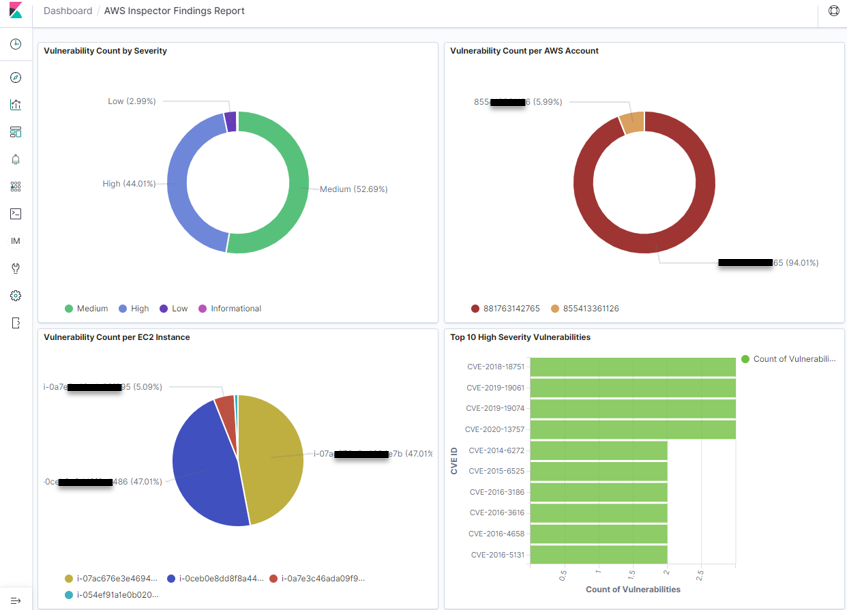Open the Management gear icon
The width and height of the screenshot is (847, 612).
point(16,295)
